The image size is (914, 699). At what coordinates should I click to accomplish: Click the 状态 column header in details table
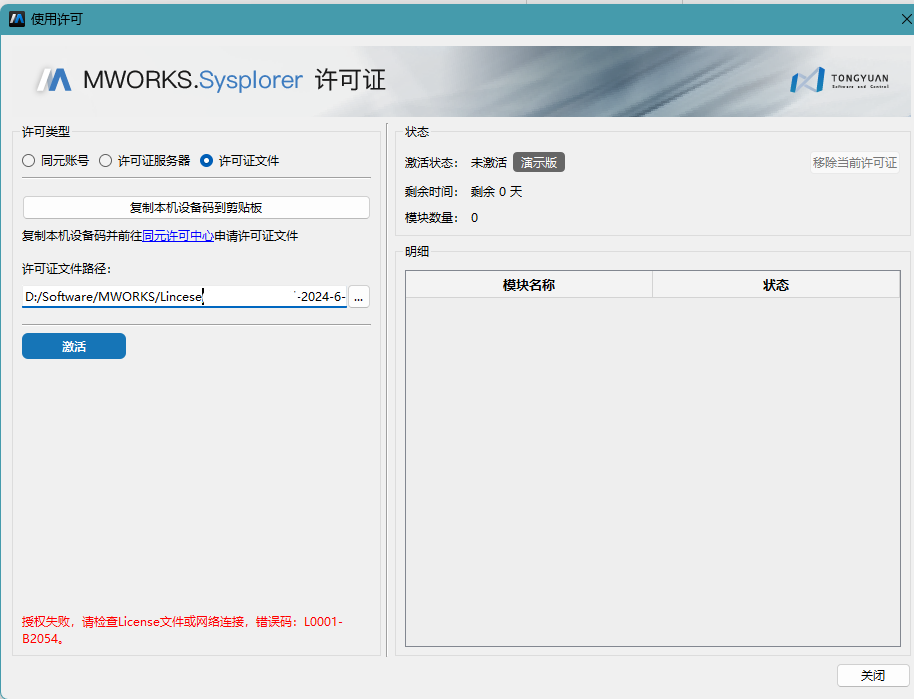(776, 285)
